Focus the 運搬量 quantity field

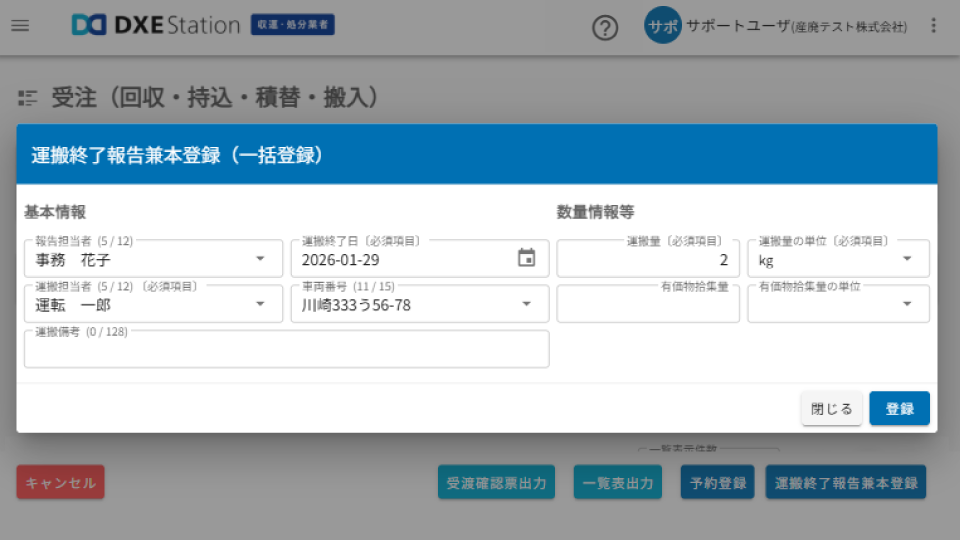click(648, 260)
